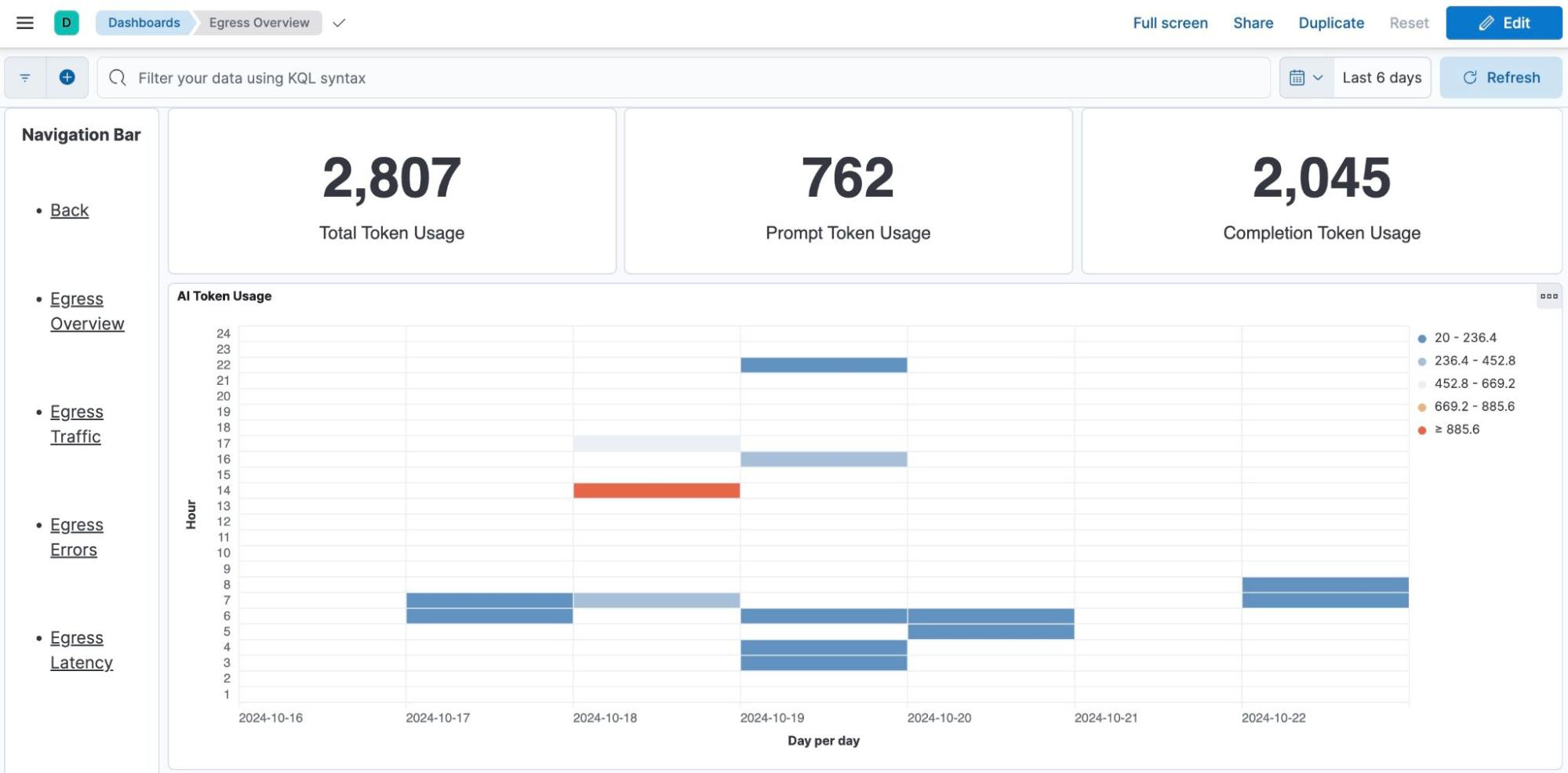Open the main navigation hamburger menu
The width and height of the screenshot is (1568, 773).
pyautogui.click(x=24, y=23)
